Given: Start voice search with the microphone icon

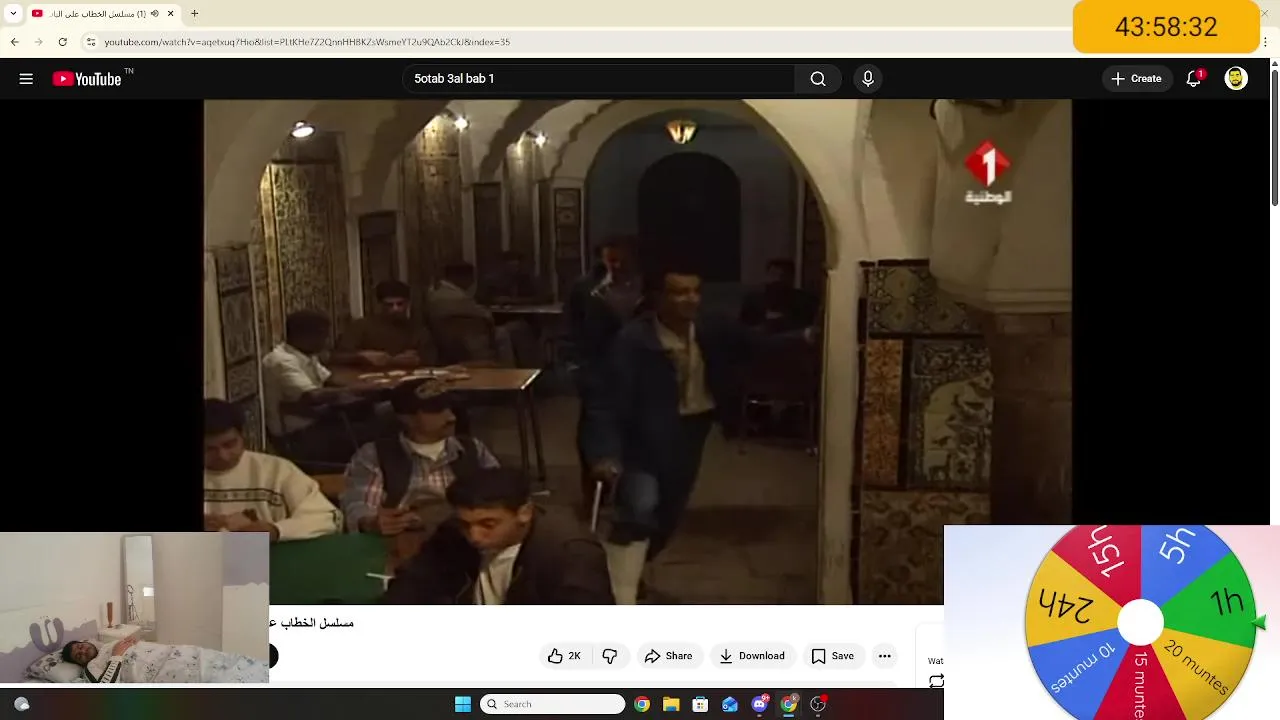Looking at the screenshot, I should [x=868, y=79].
